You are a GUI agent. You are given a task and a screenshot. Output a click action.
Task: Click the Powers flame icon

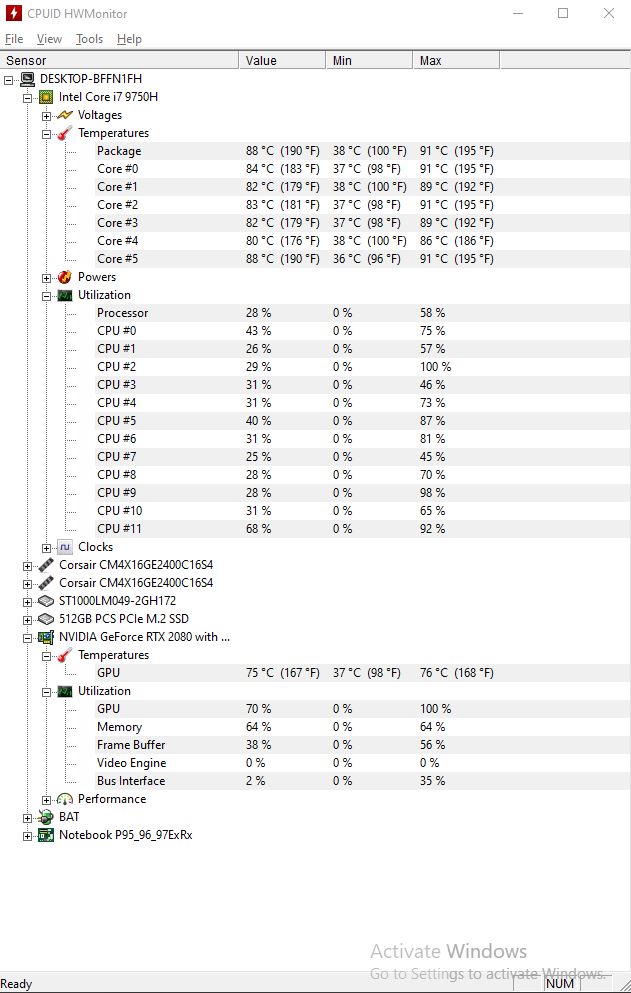point(65,277)
